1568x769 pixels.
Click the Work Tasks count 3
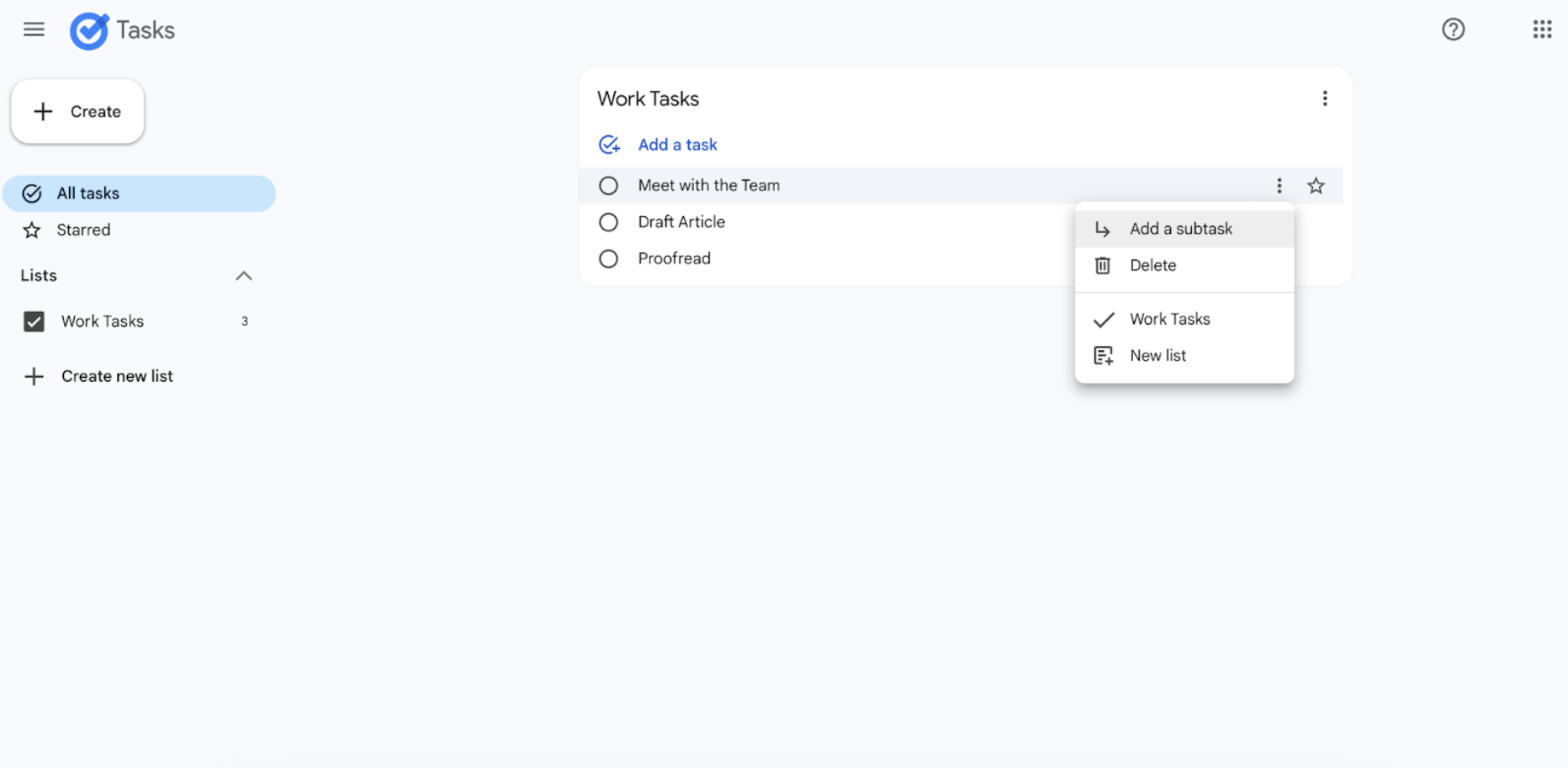[x=245, y=321]
